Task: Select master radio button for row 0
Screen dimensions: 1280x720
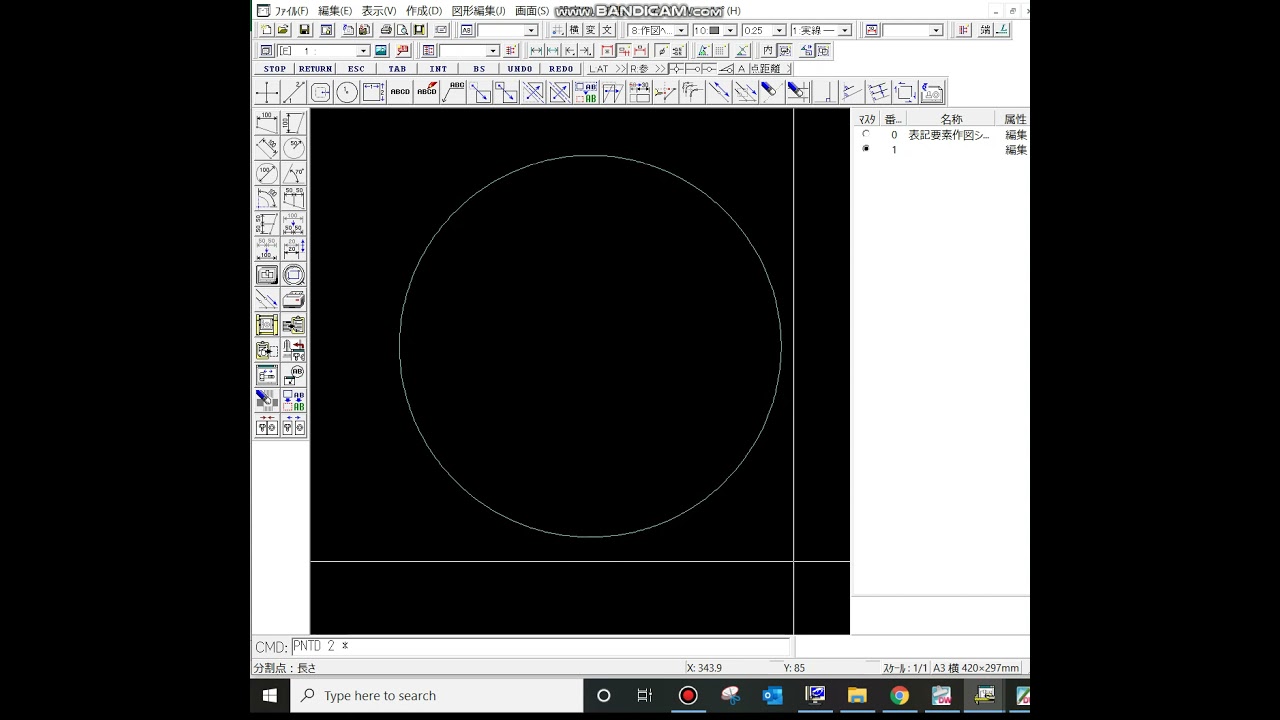Action: click(x=866, y=134)
